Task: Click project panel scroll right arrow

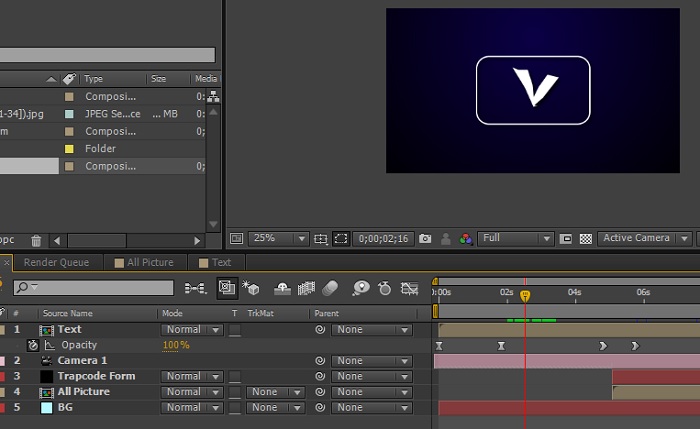Action: [x=197, y=241]
